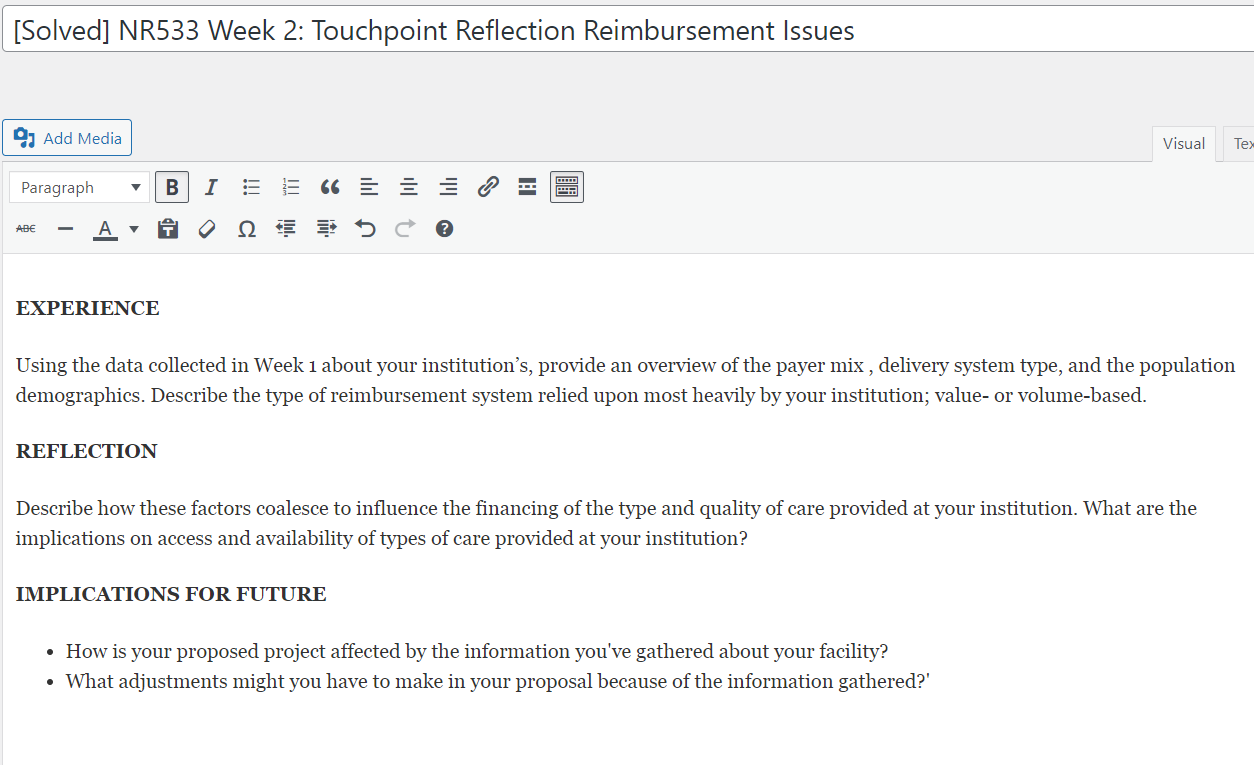
Task: Click Paste as text icon
Action: (x=168, y=229)
